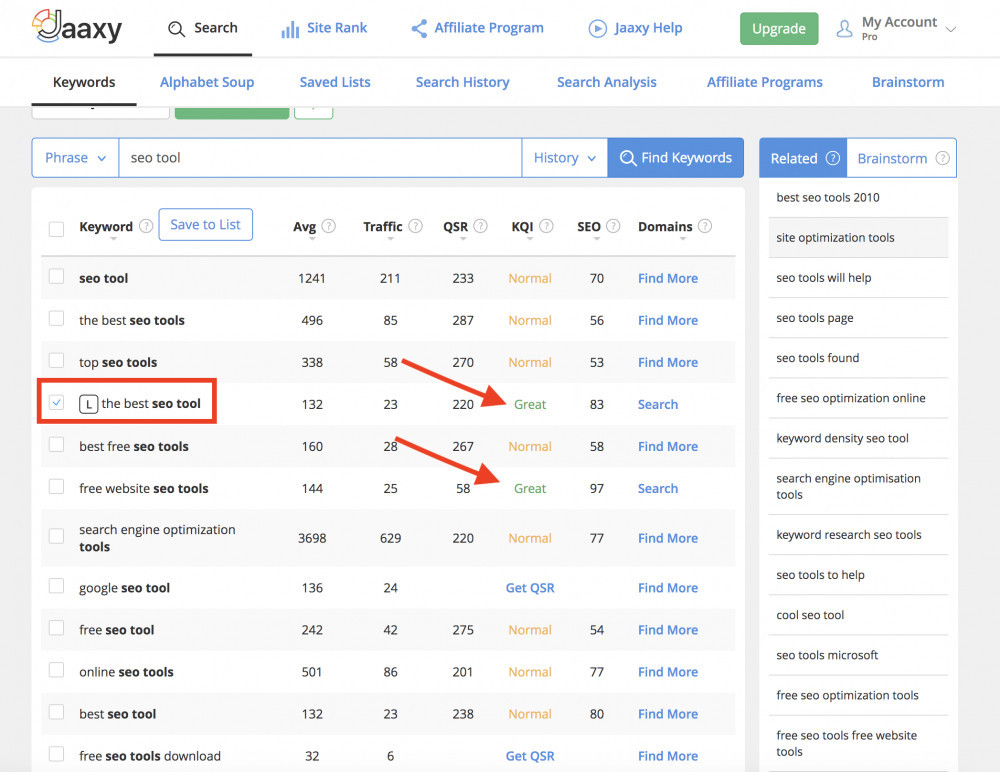Click the Jaaxy Help play icon
This screenshot has height=772, width=1000.
598,28
